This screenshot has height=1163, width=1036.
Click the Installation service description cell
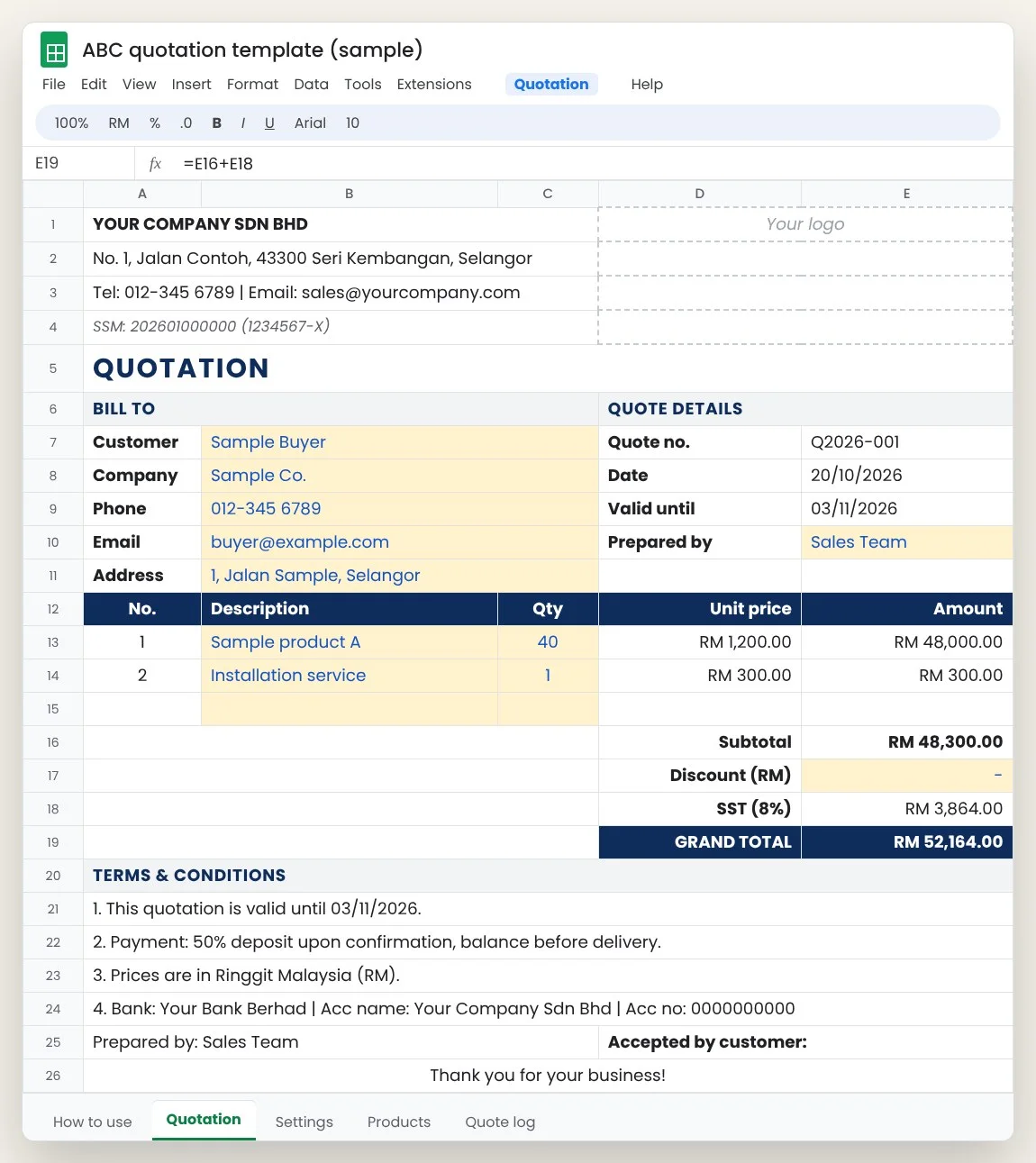350,676
